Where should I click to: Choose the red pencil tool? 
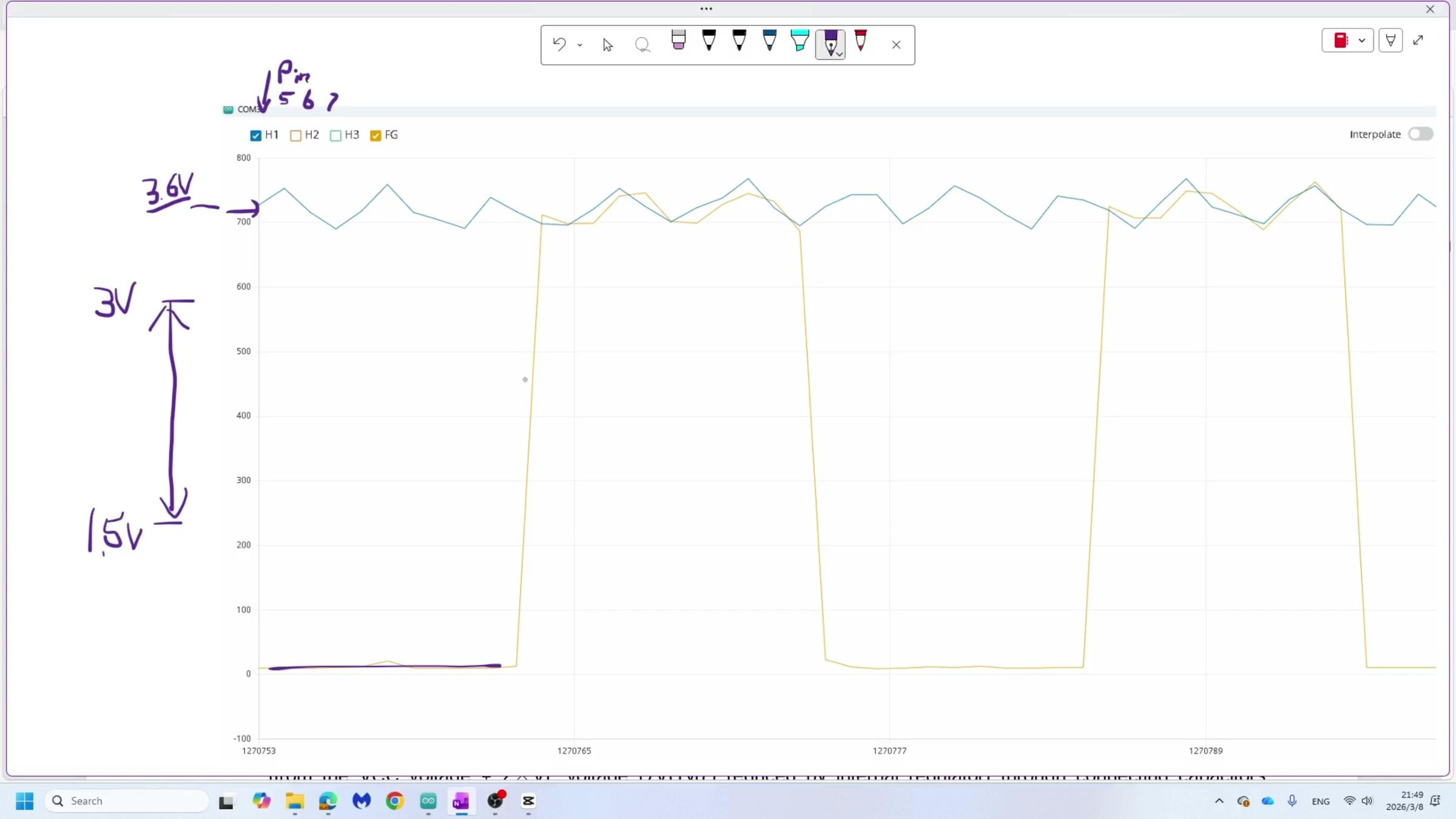pos(860,41)
